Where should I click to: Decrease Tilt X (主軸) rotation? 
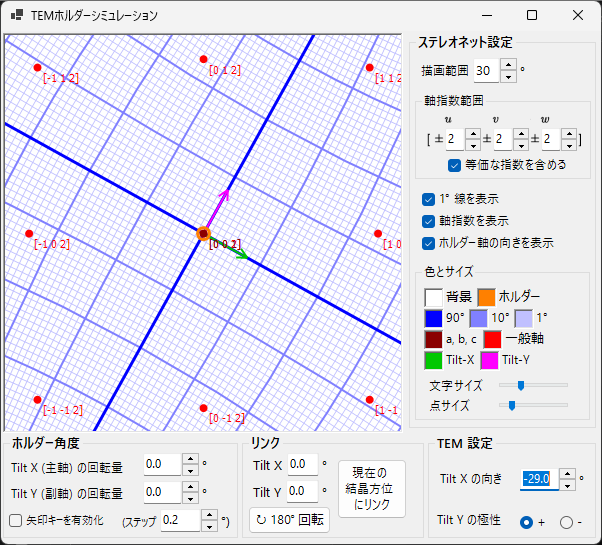190,471
